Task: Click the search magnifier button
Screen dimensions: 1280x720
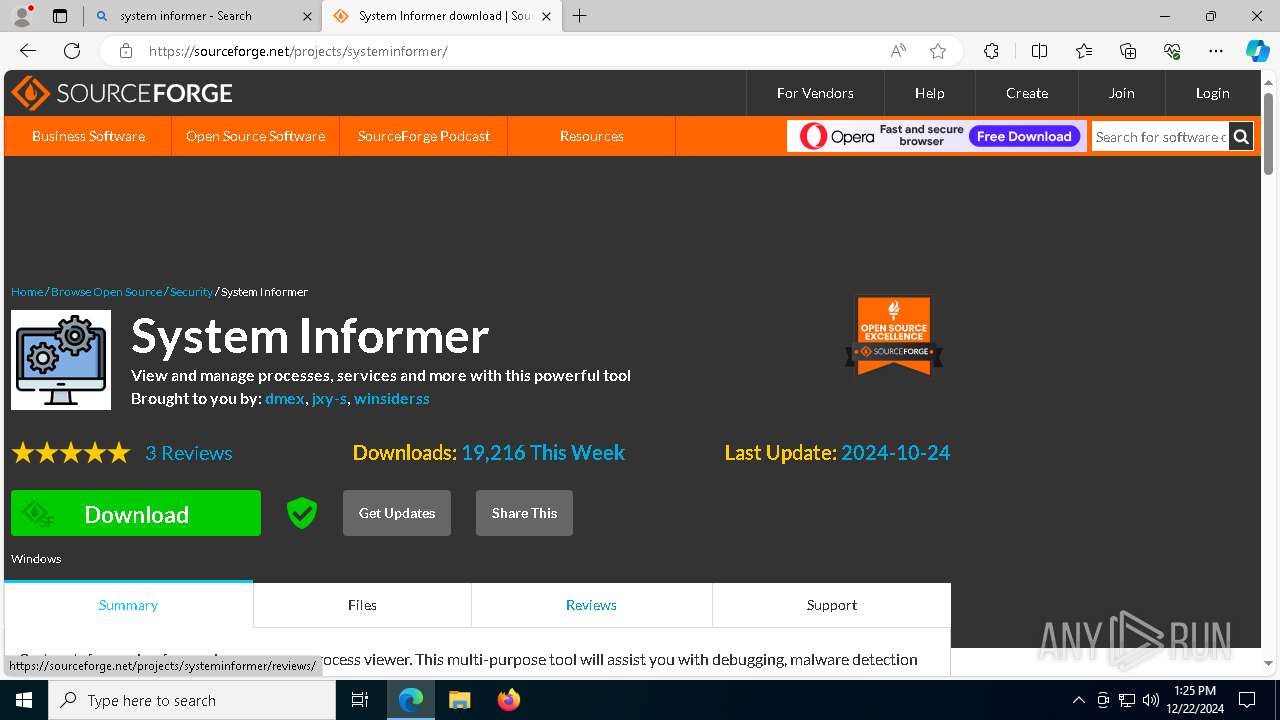Action: tap(1241, 137)
